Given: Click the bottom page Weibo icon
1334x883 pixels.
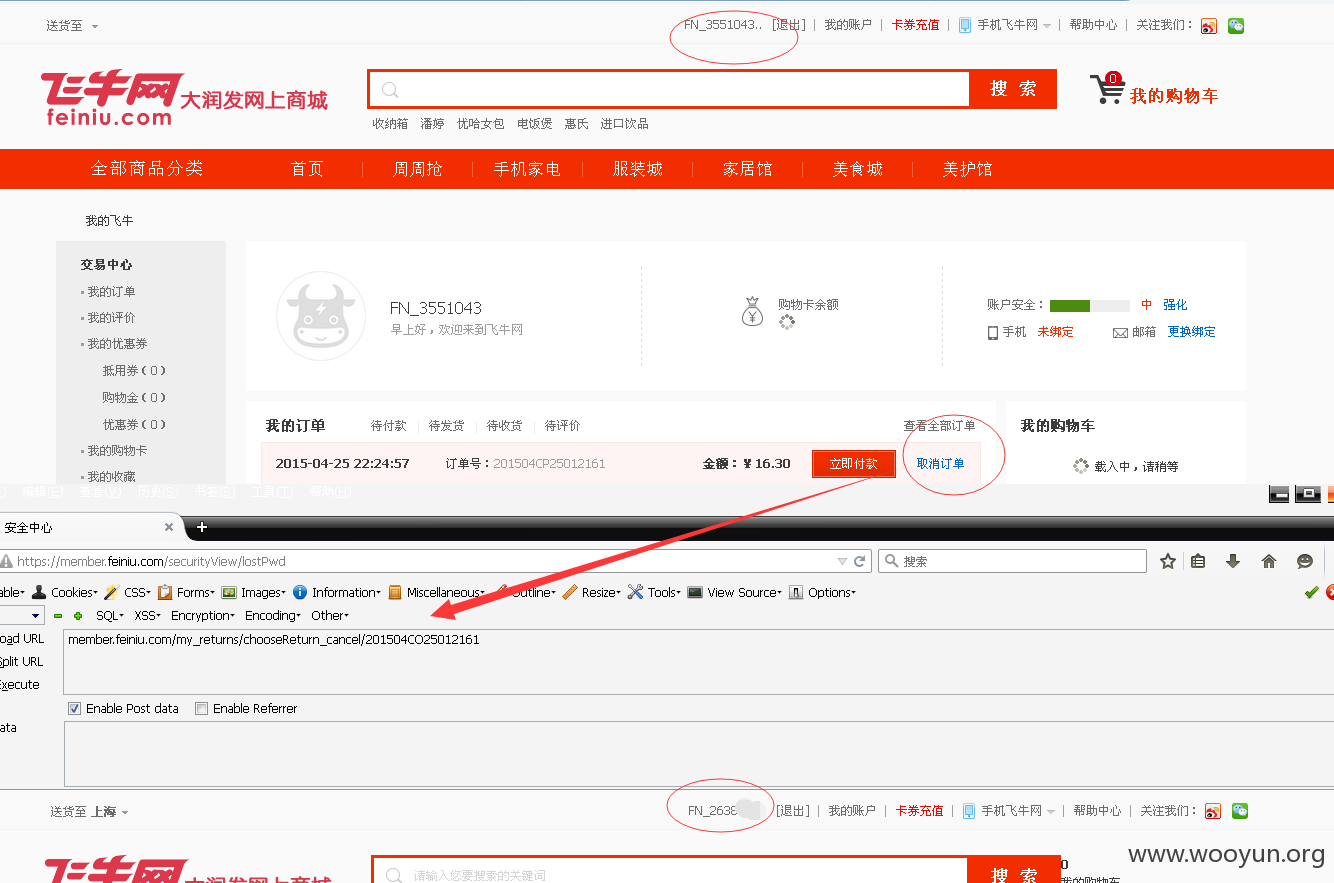Looking at the screenshot, I should pyautogui.click(x=1213, y=811).
